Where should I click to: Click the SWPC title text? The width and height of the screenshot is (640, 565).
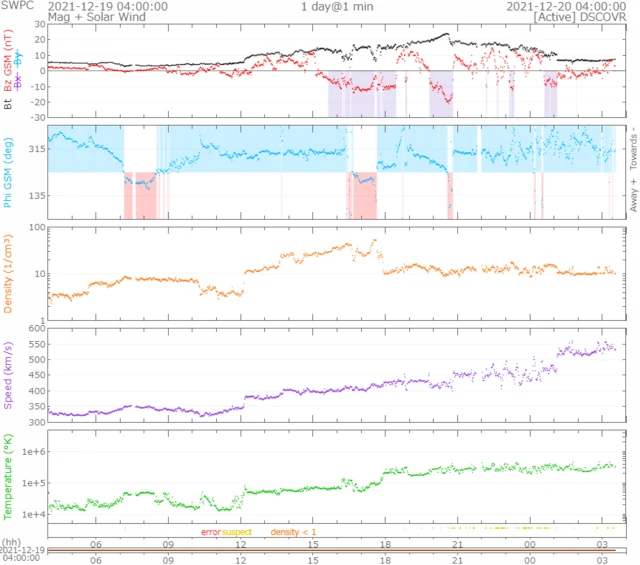pyautogui.click(x=20, y=6)
